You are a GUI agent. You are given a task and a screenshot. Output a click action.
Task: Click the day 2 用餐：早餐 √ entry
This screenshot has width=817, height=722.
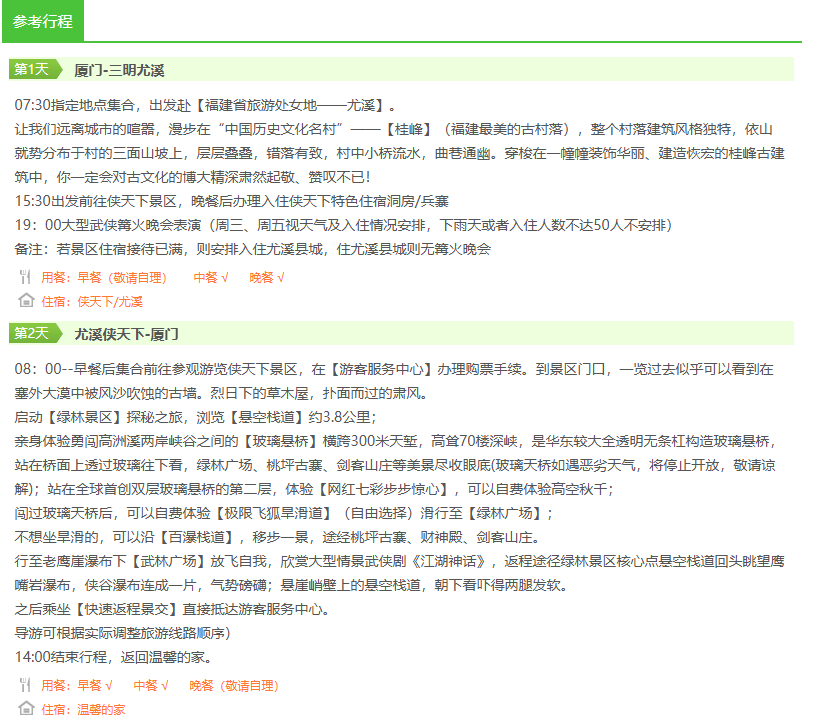(77, 686)
